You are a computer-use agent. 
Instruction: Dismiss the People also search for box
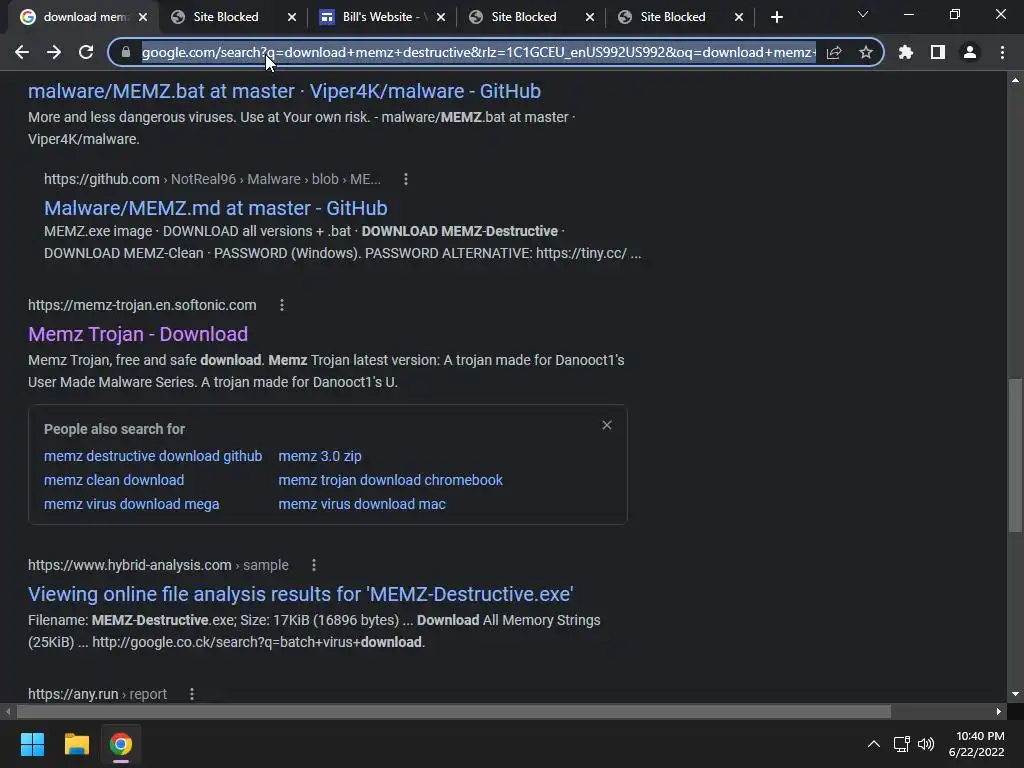click(x=607, y=425)
